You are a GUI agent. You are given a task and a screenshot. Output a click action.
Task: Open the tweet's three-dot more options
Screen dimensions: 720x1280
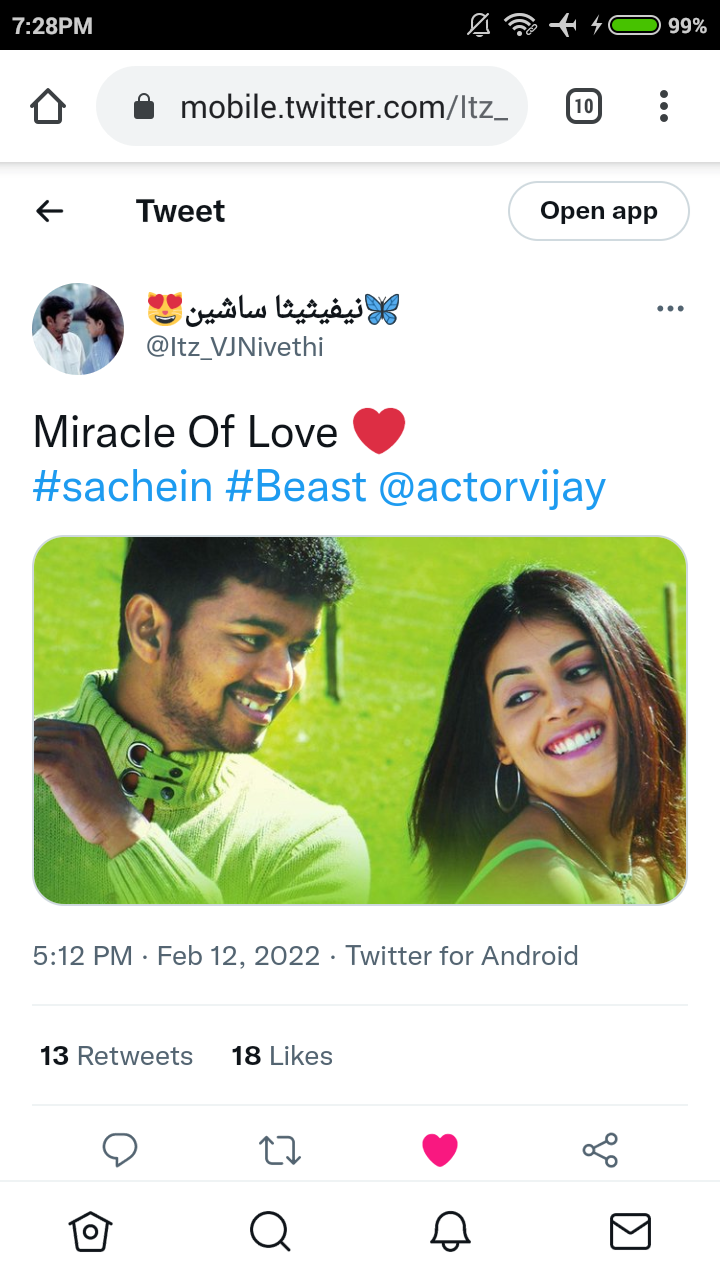[670, 309]
